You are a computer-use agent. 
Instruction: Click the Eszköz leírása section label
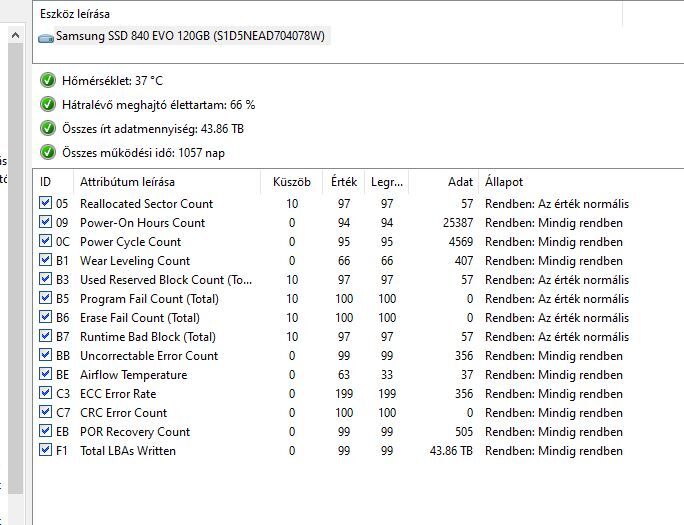point(75,14)
